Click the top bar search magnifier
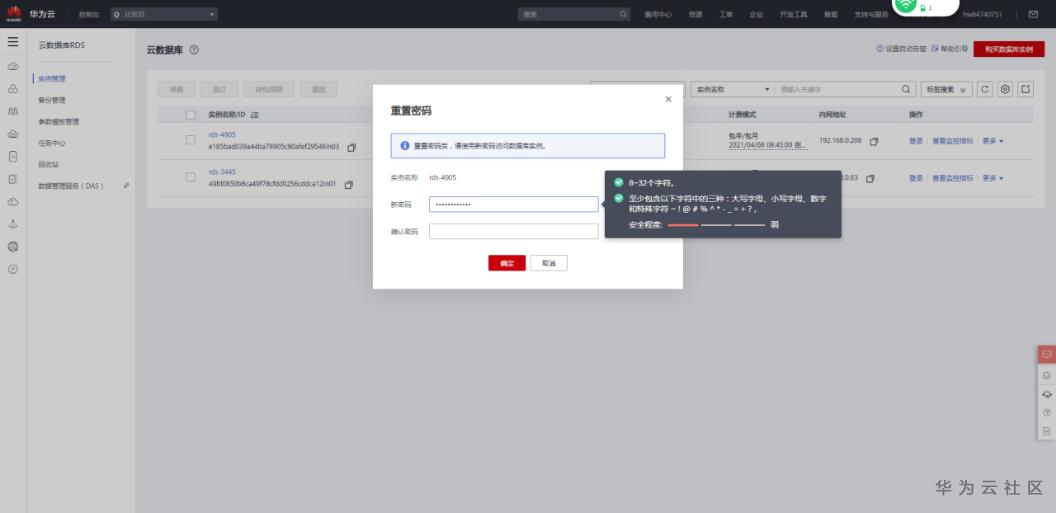The image size is (1056, 513). [x=623, y=13]
